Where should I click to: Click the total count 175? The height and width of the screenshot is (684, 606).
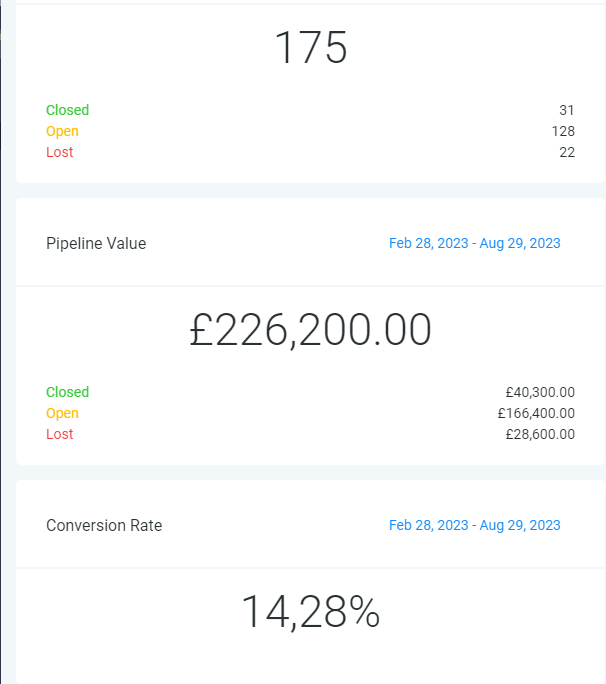(310, 48)
